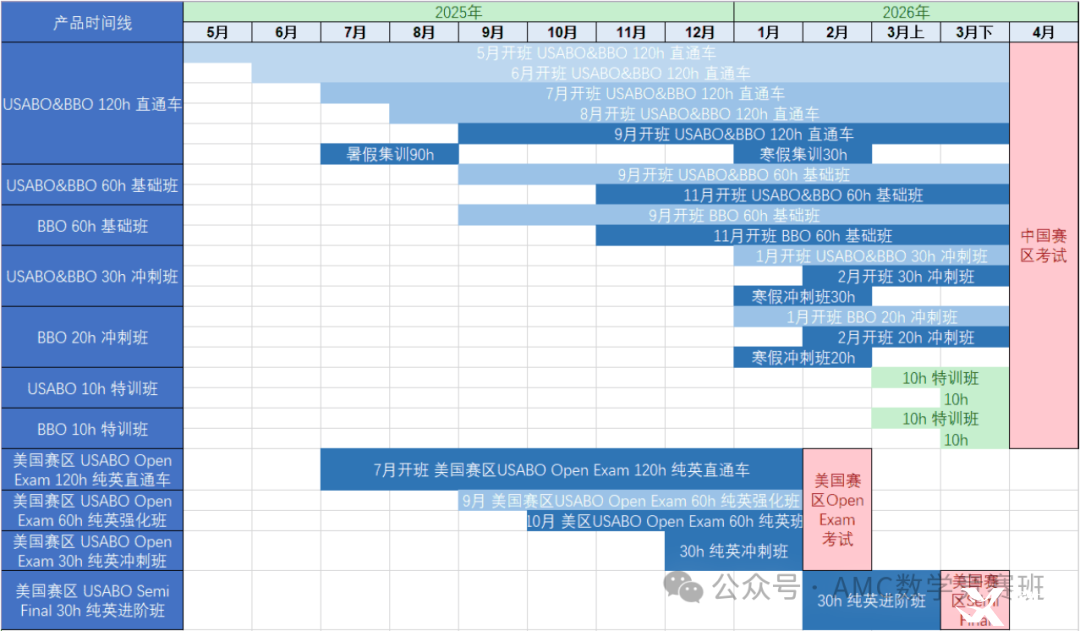This screenshot has height=631, width=1080.
Task: Click the 11月 column header
Action: point(631,32)
